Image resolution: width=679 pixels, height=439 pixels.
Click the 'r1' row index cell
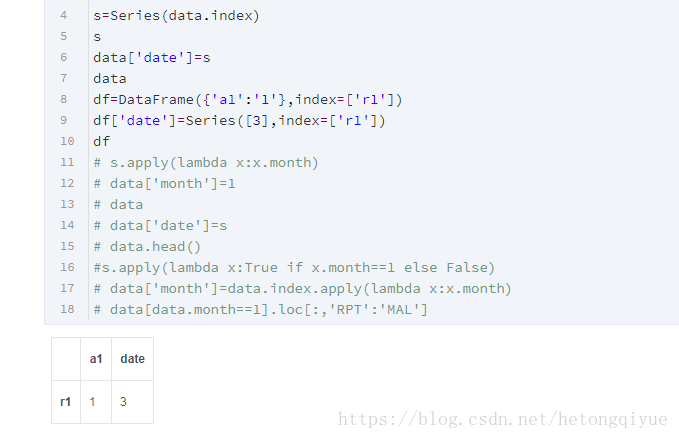tap(65, 402)
